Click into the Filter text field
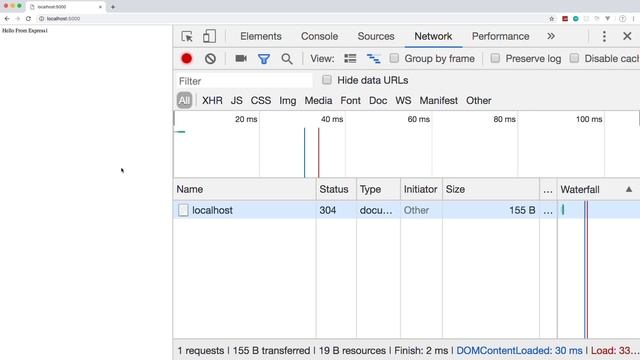Screen dimensions: 640x360 (x=244, y=81)
